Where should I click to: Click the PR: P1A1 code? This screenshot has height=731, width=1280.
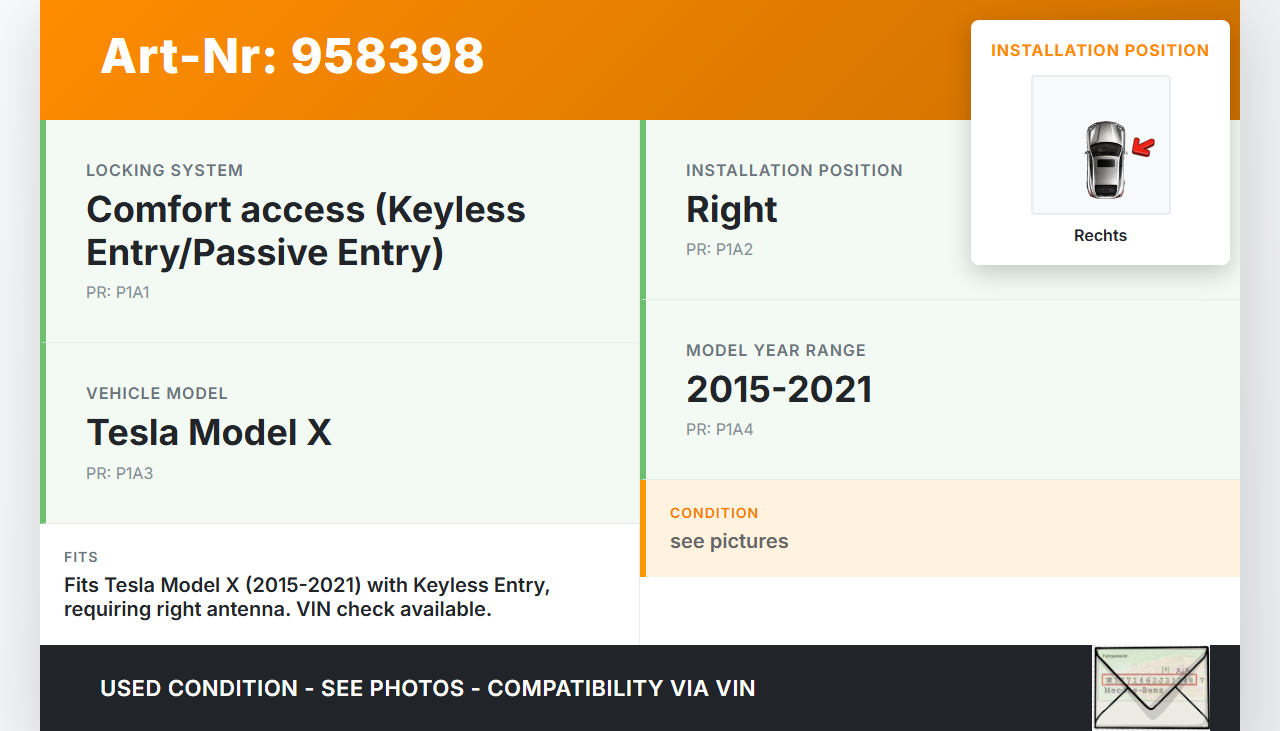pos(118,293)
